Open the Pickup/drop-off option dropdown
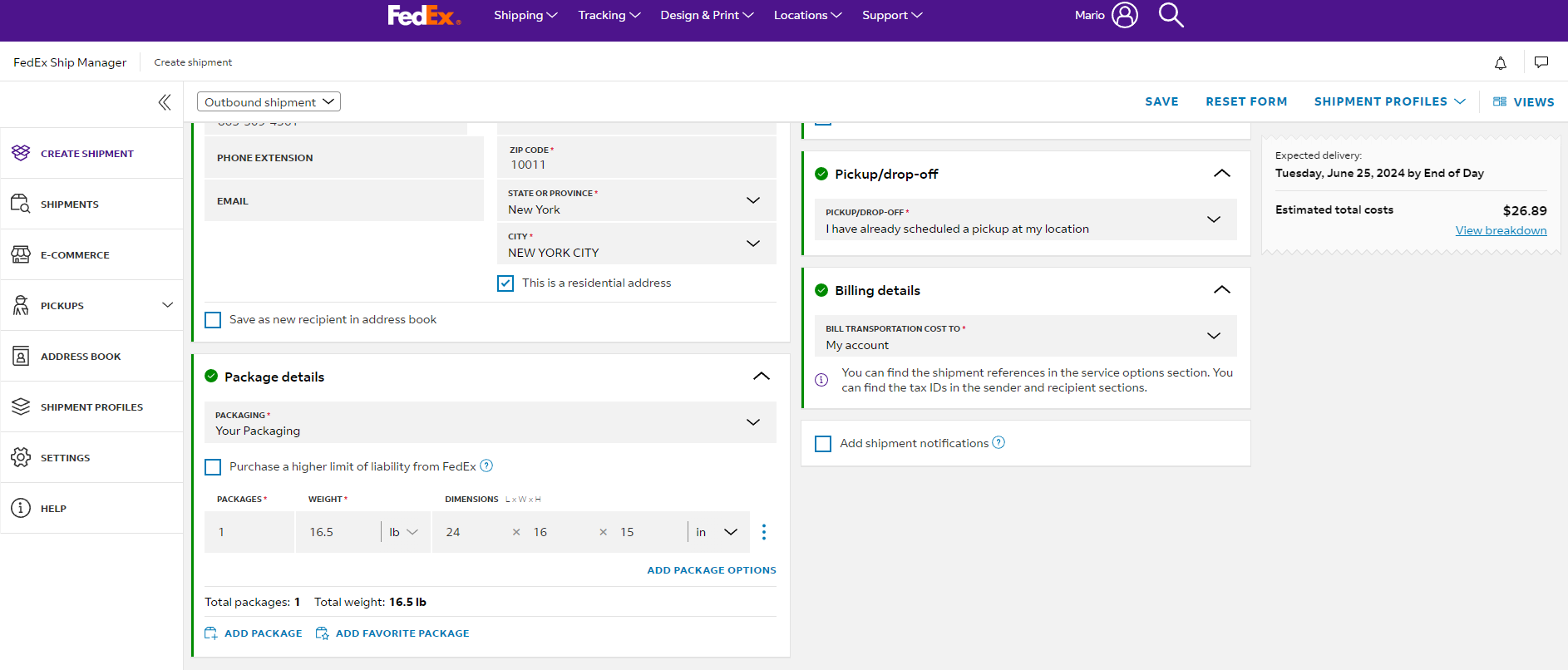This screenshot has width=1568, height=670. [x=1026, y=219]
